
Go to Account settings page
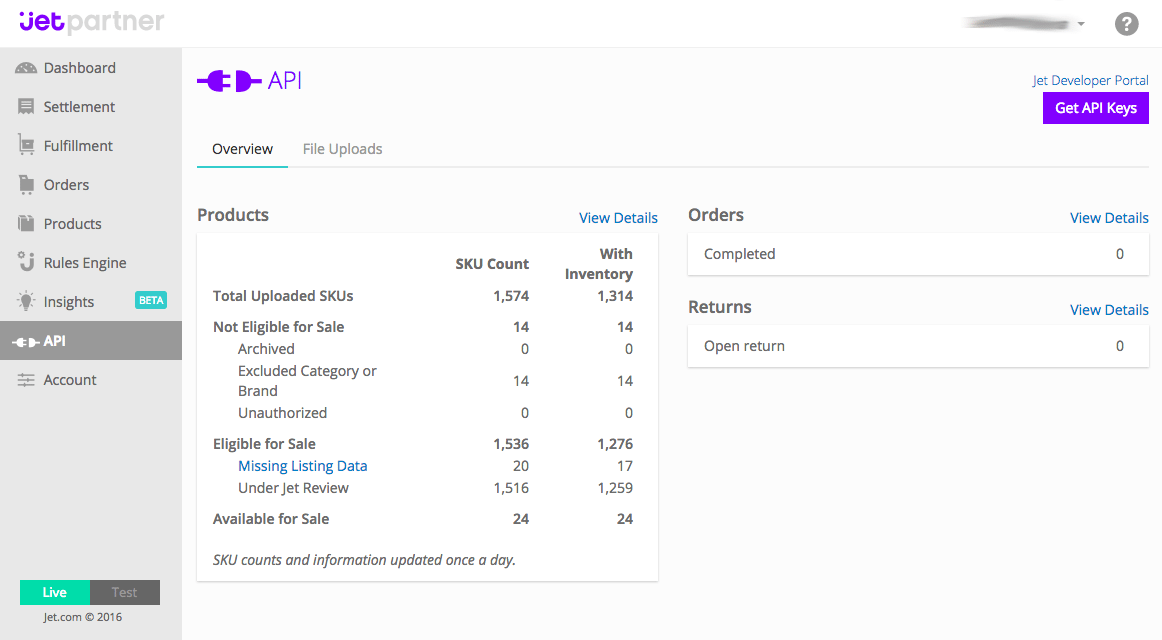pos(70,380)
